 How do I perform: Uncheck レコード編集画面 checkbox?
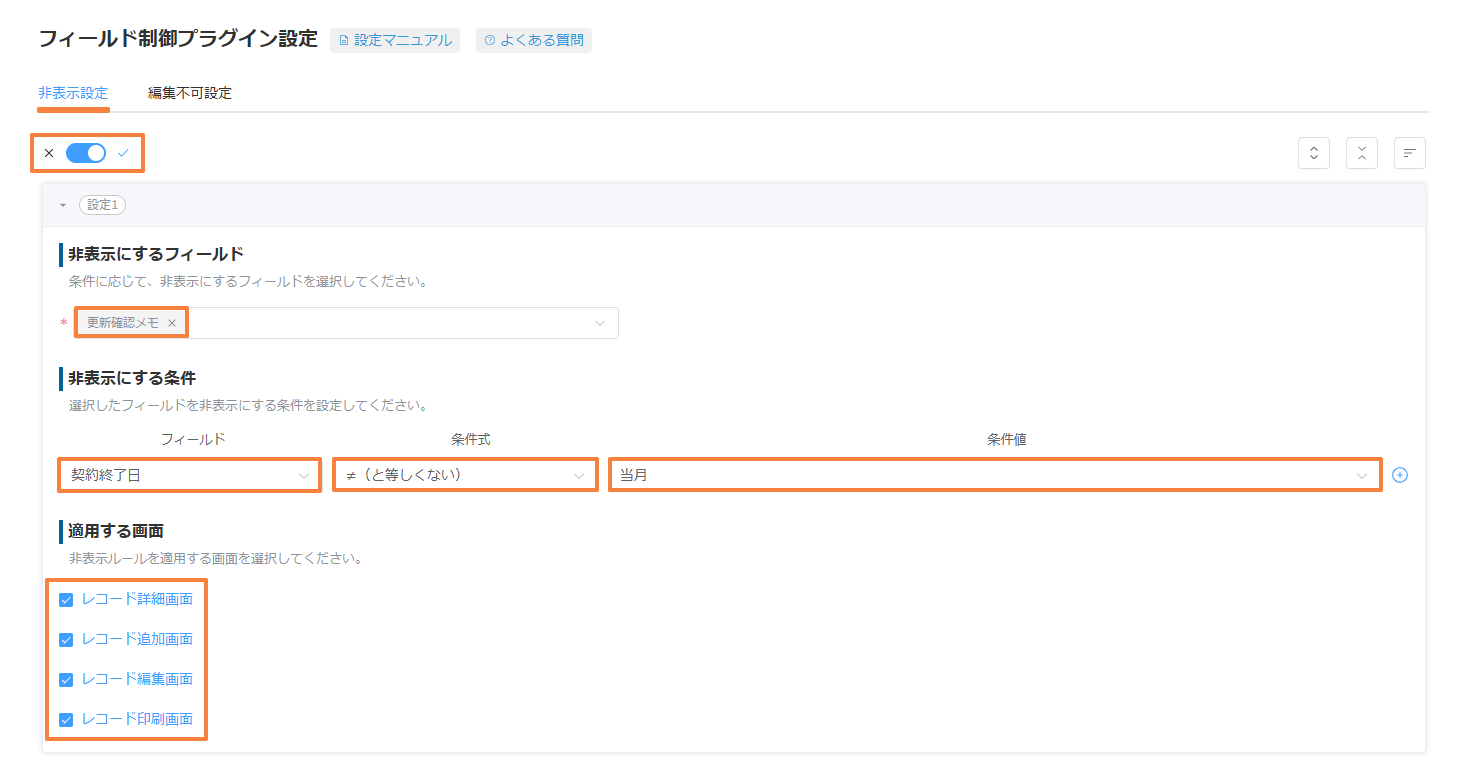click(66, 680)
